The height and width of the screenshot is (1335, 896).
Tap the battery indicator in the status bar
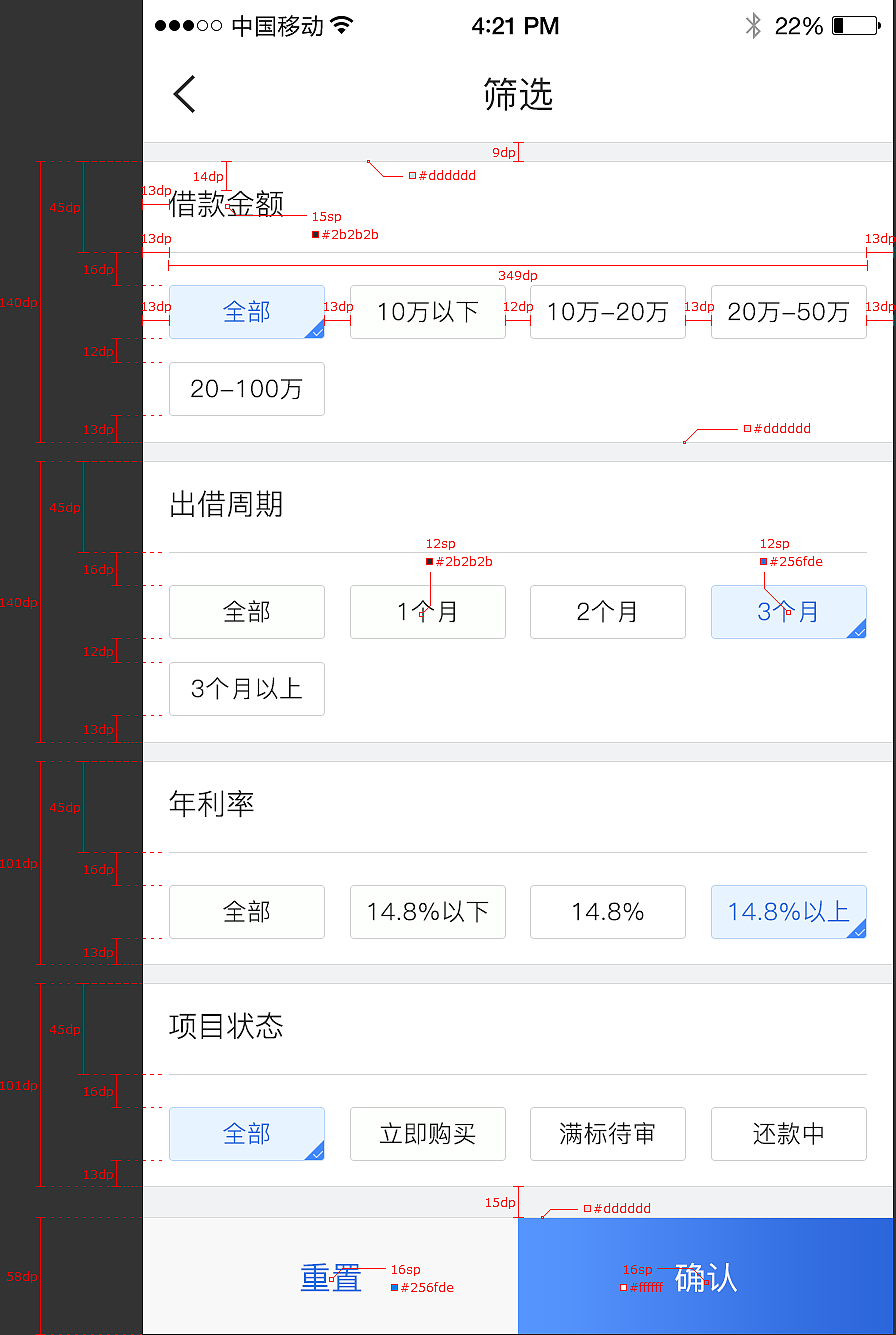point(855,25)
